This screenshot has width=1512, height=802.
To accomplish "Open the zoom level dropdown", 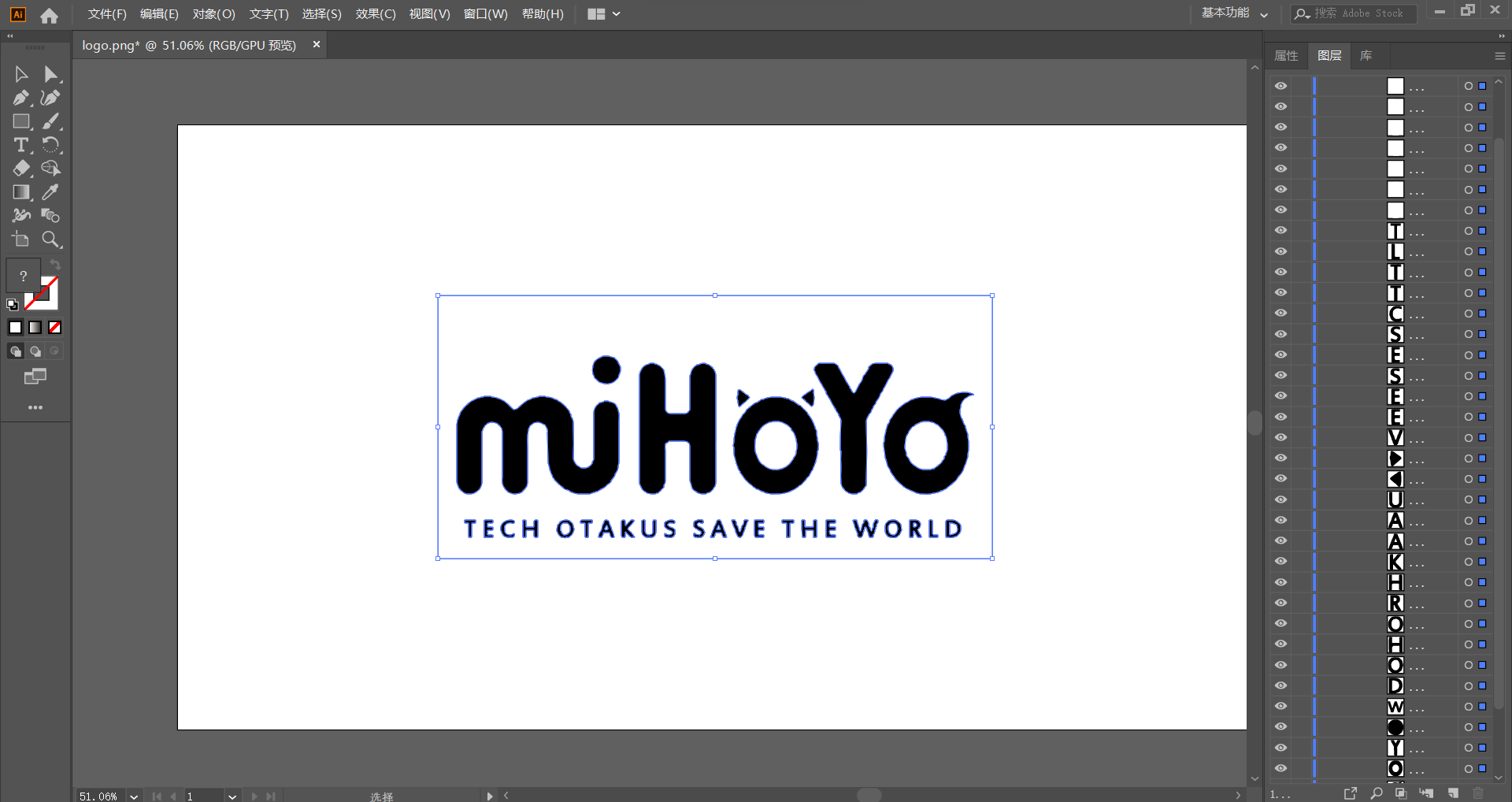I will (x=135, y=796).
